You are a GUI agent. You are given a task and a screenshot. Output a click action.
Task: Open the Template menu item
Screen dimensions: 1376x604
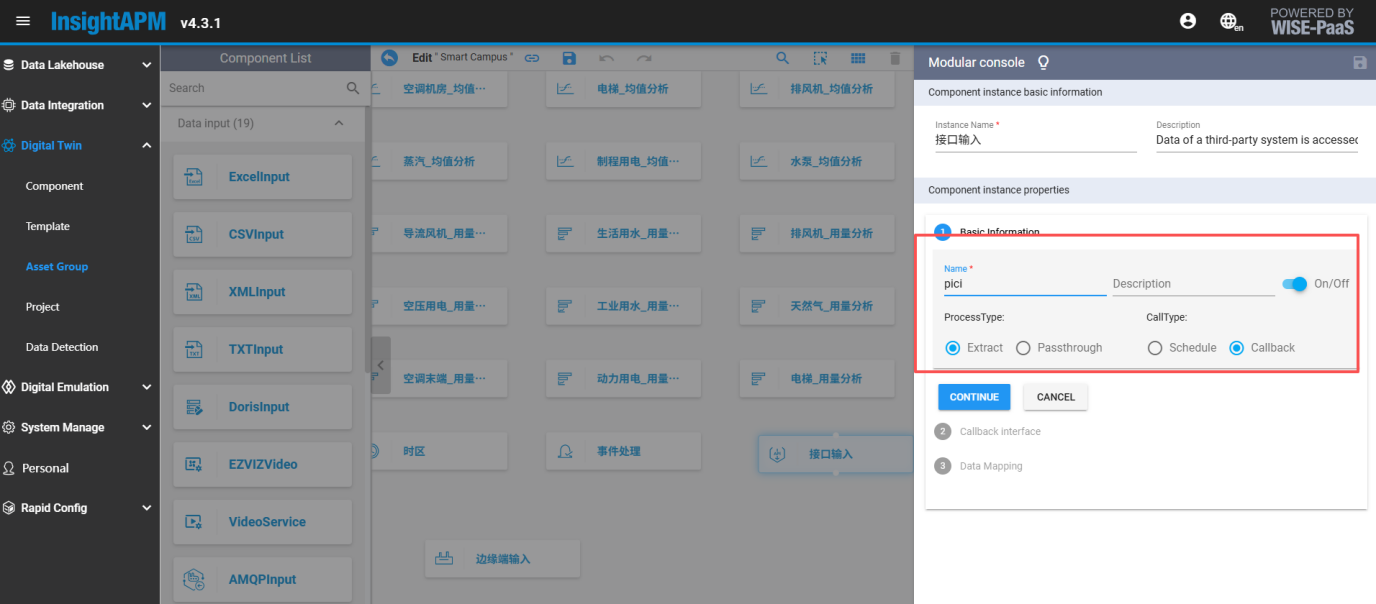48,227
